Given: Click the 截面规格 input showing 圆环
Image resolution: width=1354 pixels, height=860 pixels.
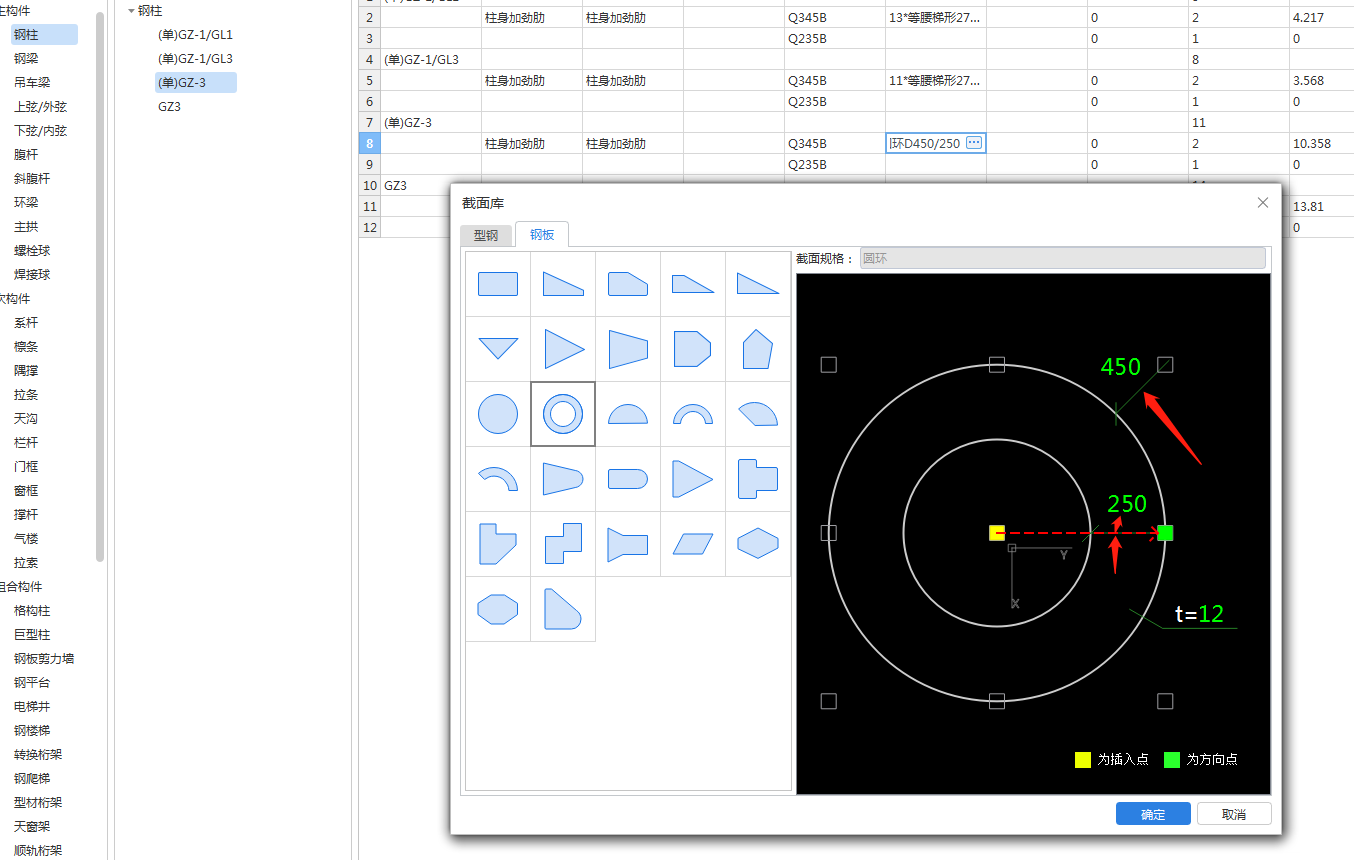Looking at the screenshot, I should tap(1062, 258).
